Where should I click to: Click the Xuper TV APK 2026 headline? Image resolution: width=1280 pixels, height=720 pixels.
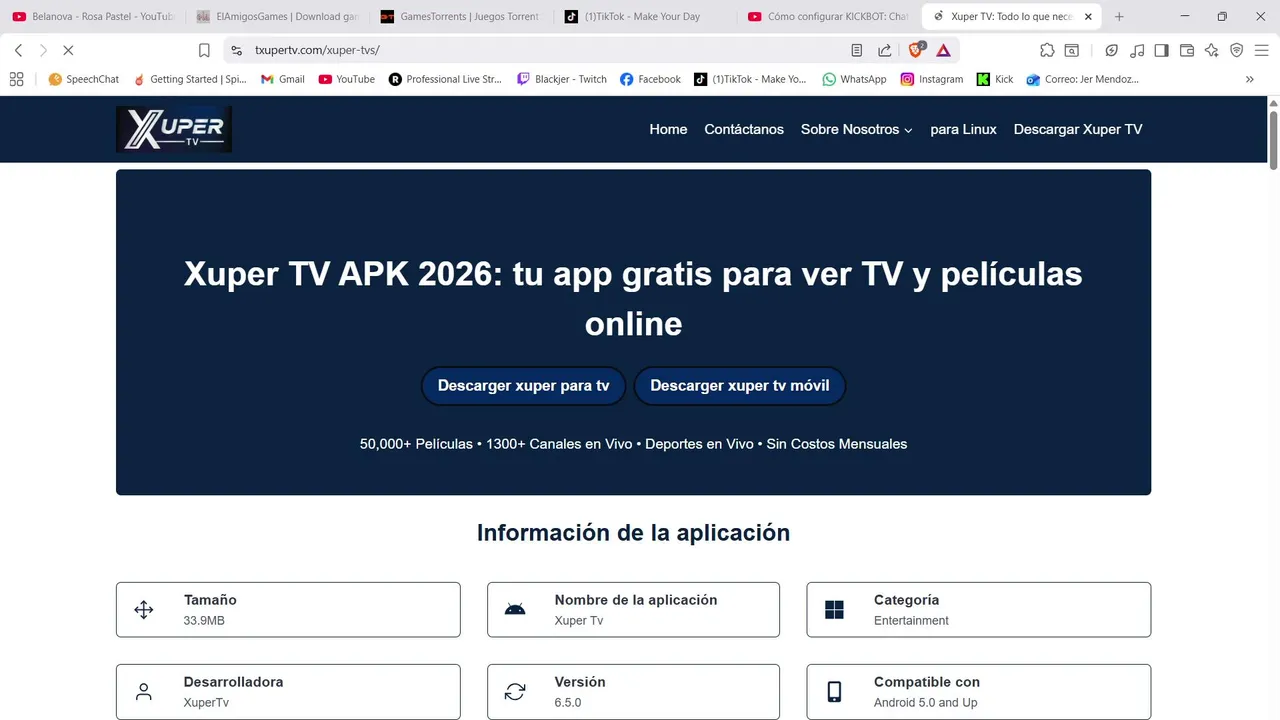633,298
